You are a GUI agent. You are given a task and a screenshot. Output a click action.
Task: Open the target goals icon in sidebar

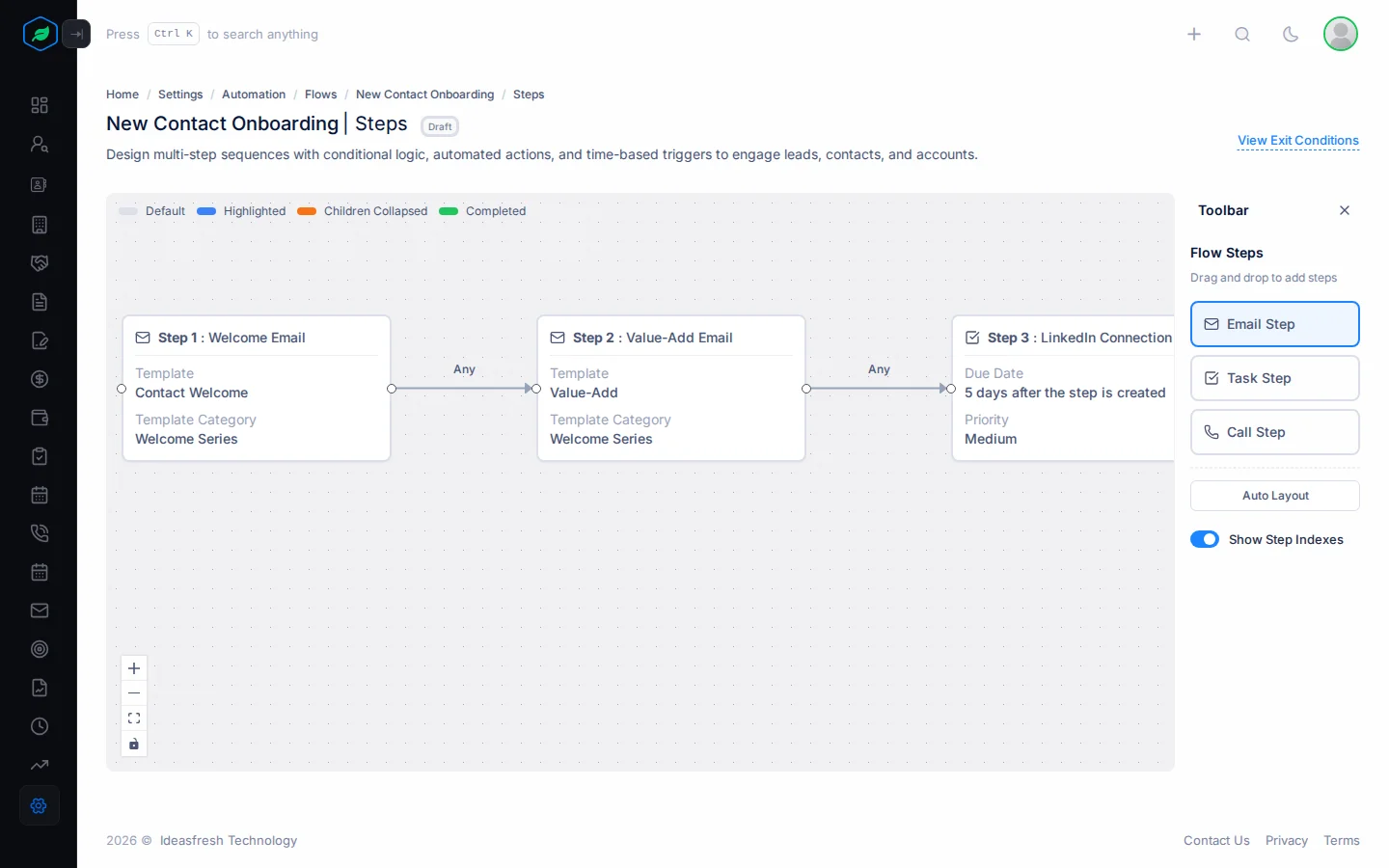pyautogui.click(x=40, y=649)
